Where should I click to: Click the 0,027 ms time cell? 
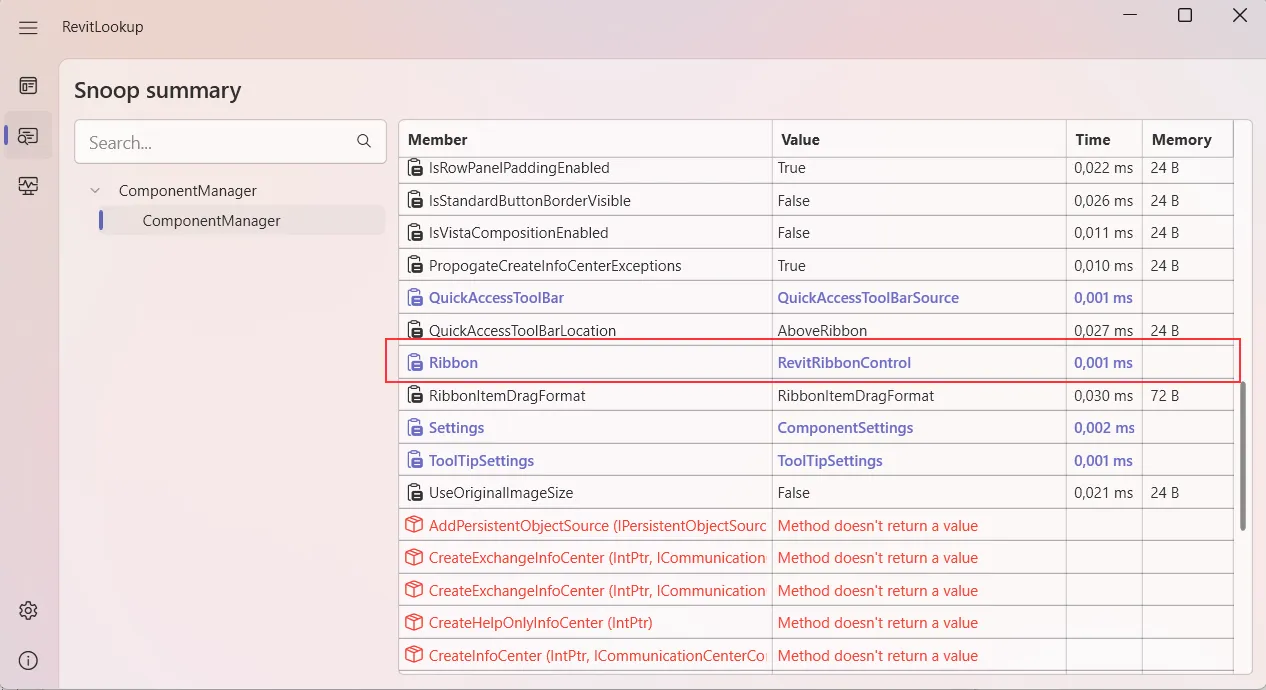click(1104, 331)
